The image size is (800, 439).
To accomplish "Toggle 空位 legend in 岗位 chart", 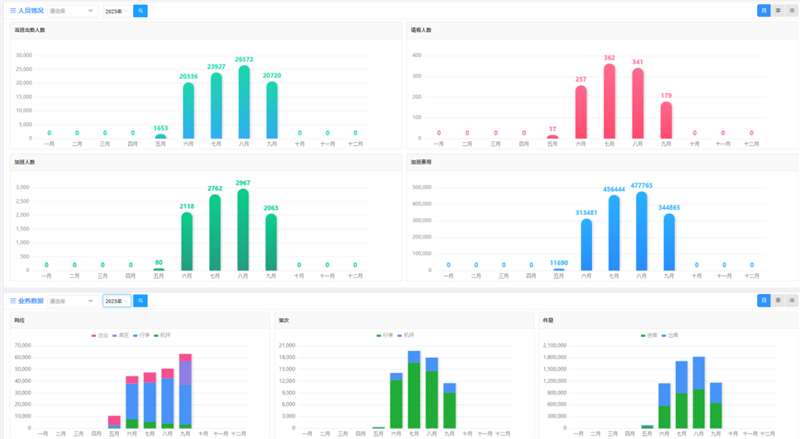I will pyautogui.click(x=99, y=334).
